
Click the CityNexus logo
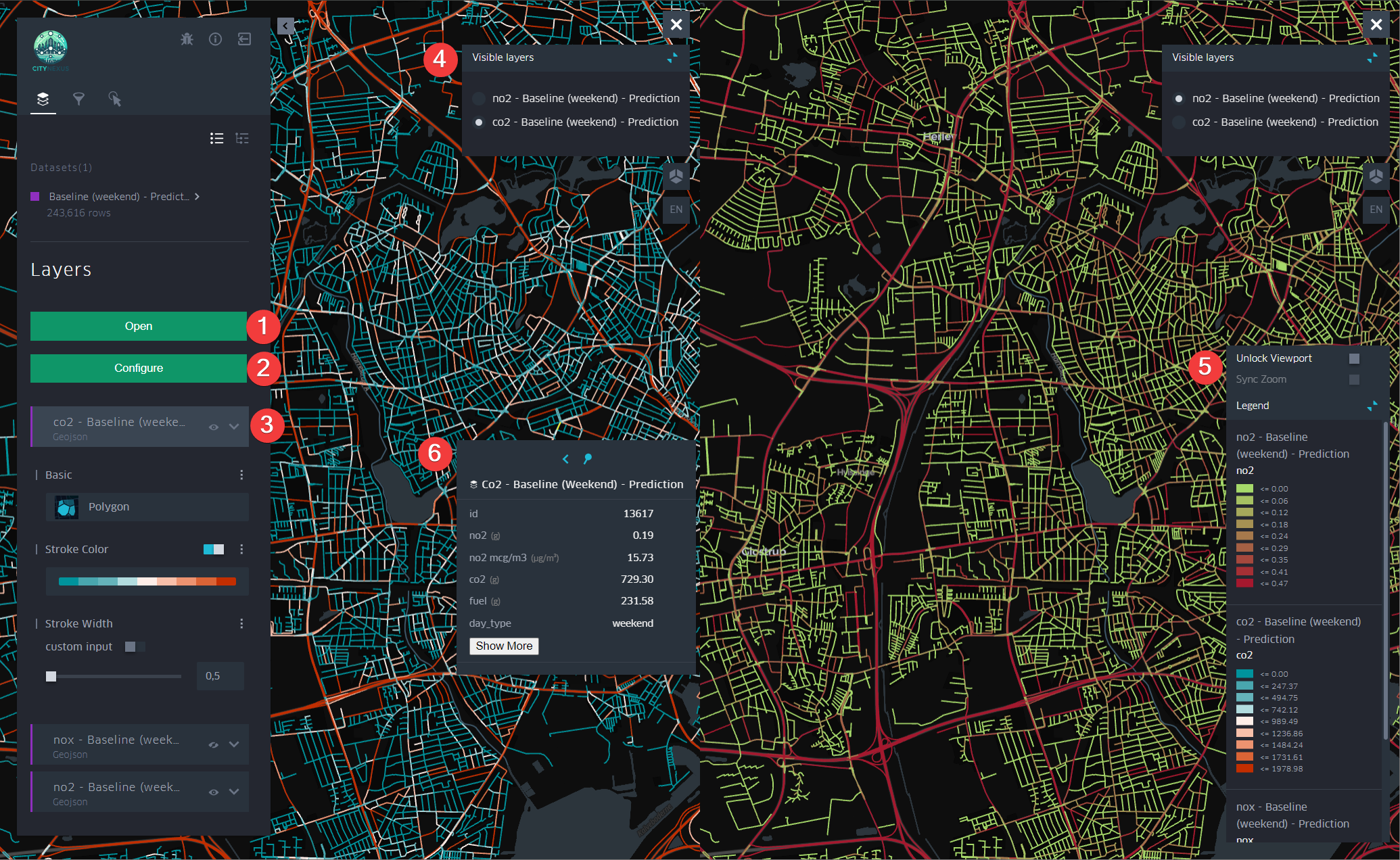[51, 51]
